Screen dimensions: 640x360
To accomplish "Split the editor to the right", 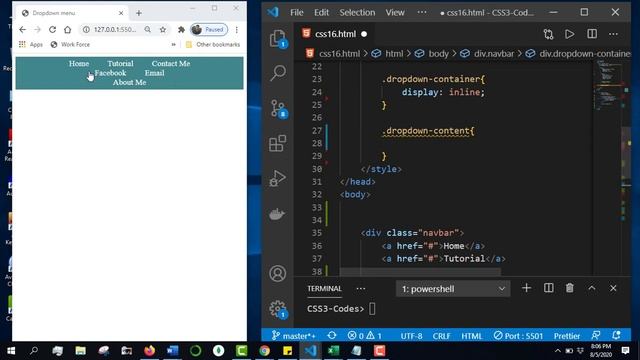I will (592, 34).
